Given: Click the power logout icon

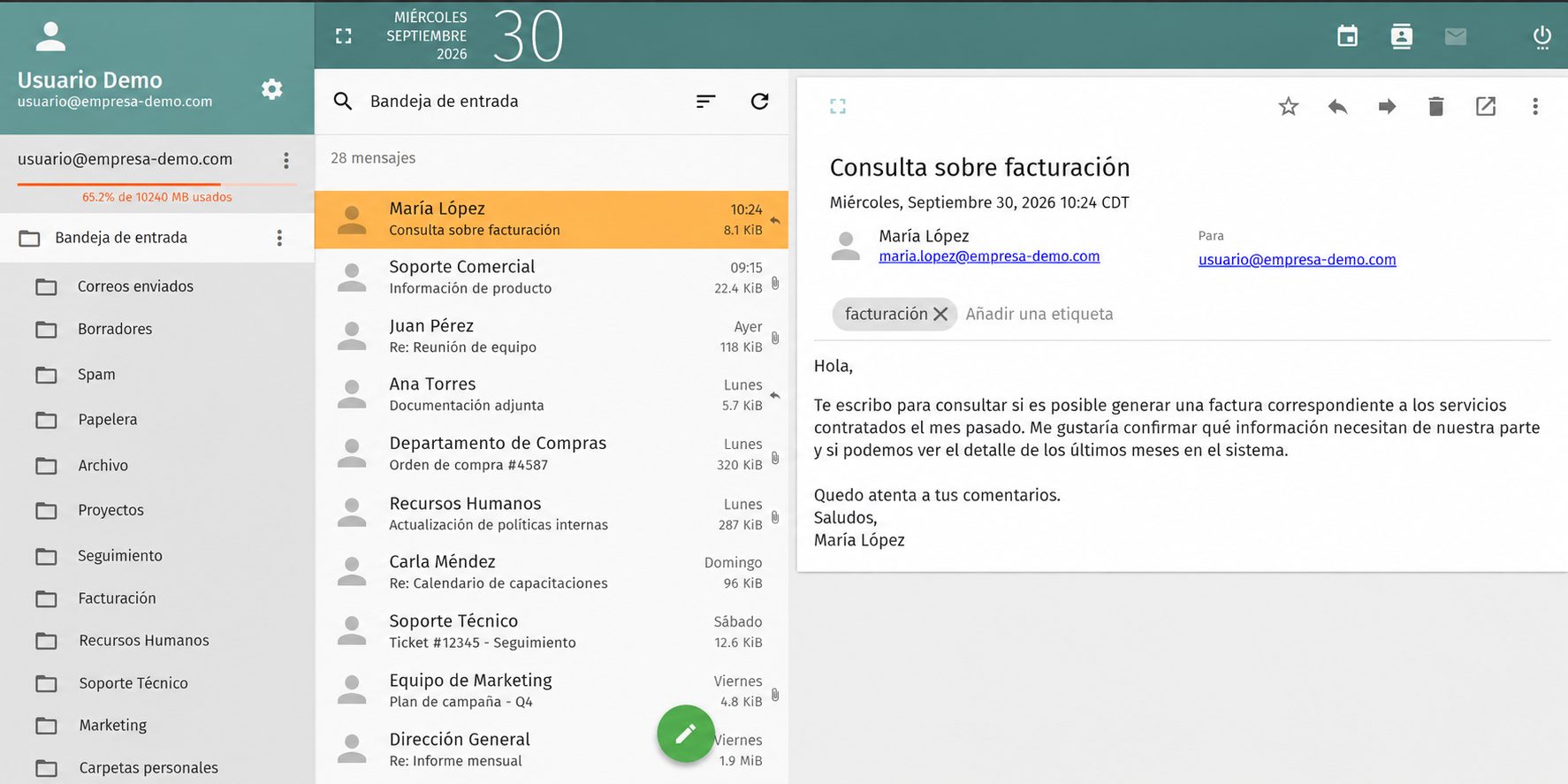Looking at the screenshot, I should 1541,36.
